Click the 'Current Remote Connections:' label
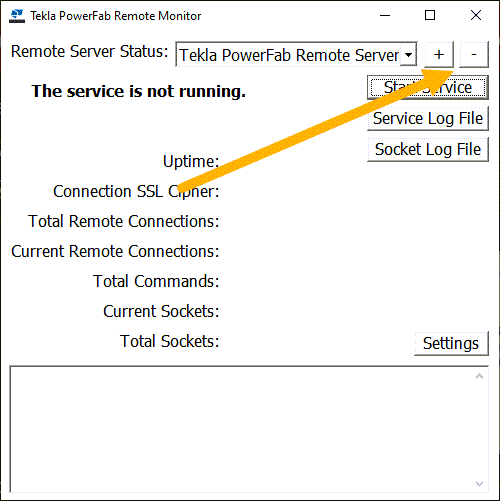The height and width of the screenshot is (501, 500). click(115, 251)
